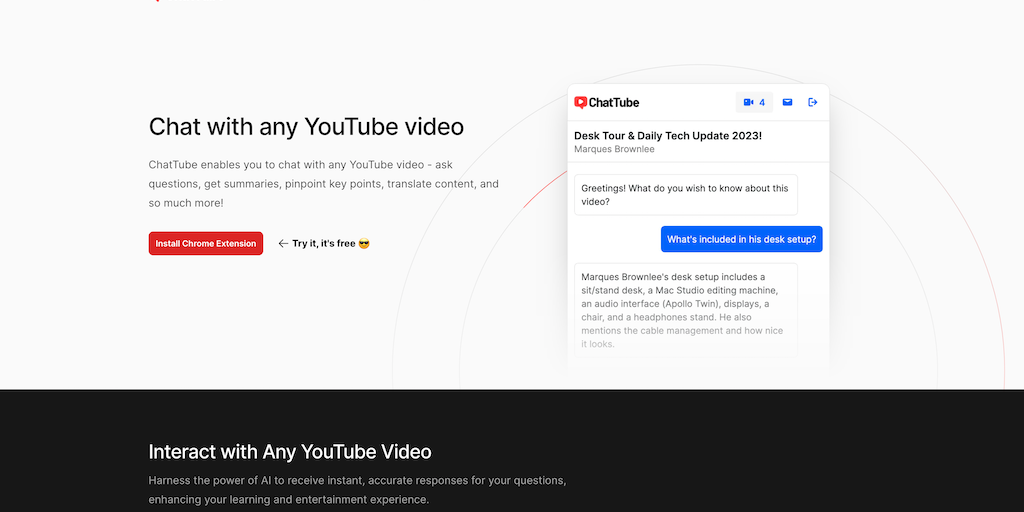The height and width of the screenshot is (512, 1024).
Task: Click the answer describing Marques's desk setup
Action: (x=686, y=310)
